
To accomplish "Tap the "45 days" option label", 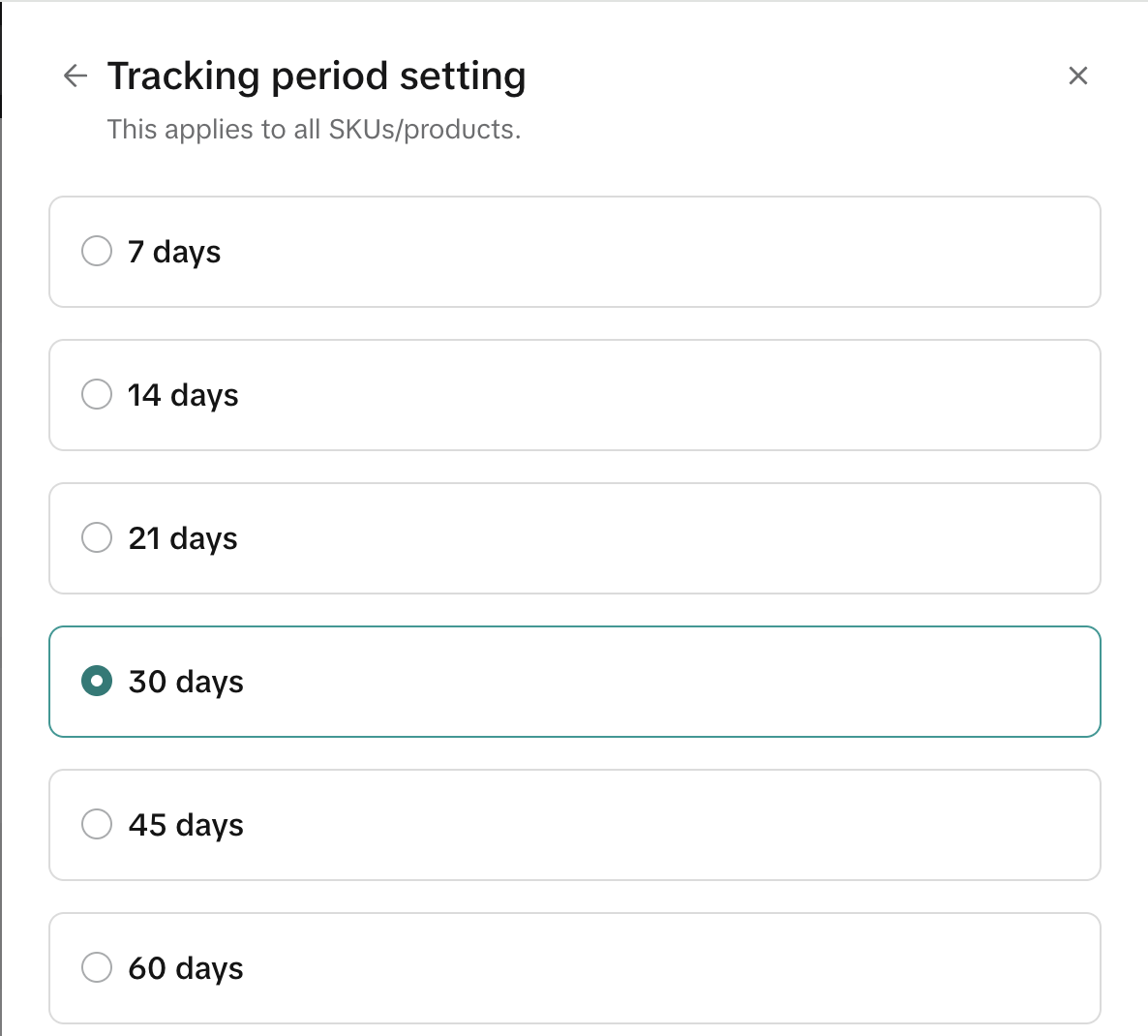I will point(186,825).
